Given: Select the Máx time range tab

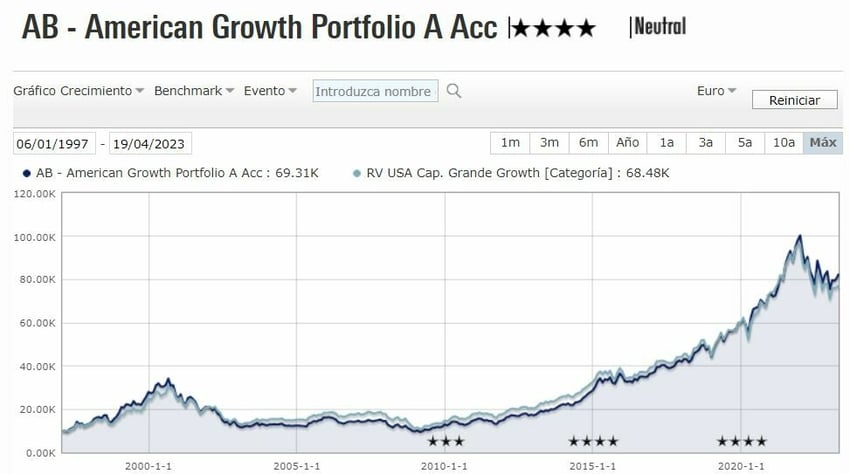Looking at the screenshot, I should pos(823,142).
